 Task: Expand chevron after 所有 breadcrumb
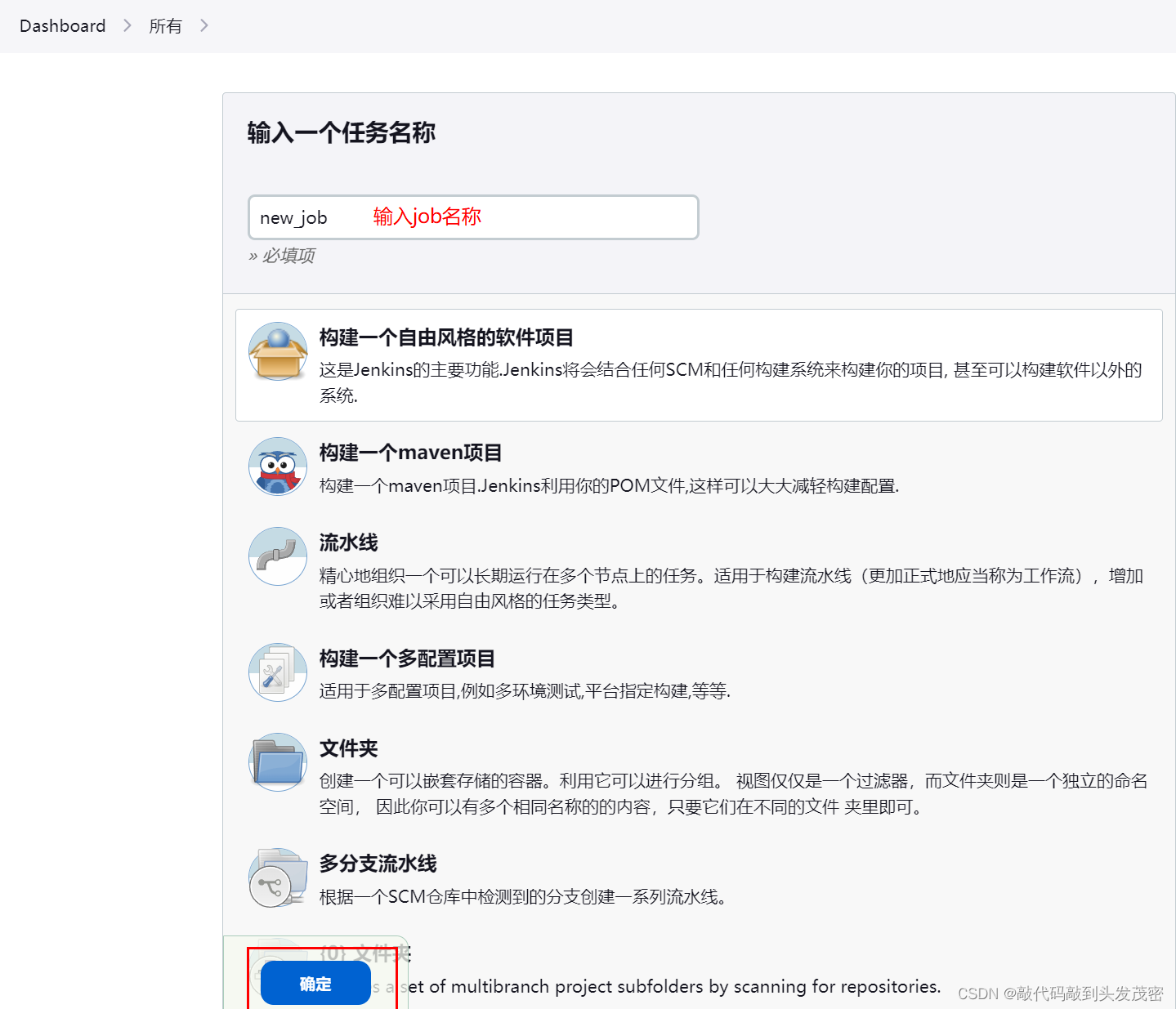(203, 26)
